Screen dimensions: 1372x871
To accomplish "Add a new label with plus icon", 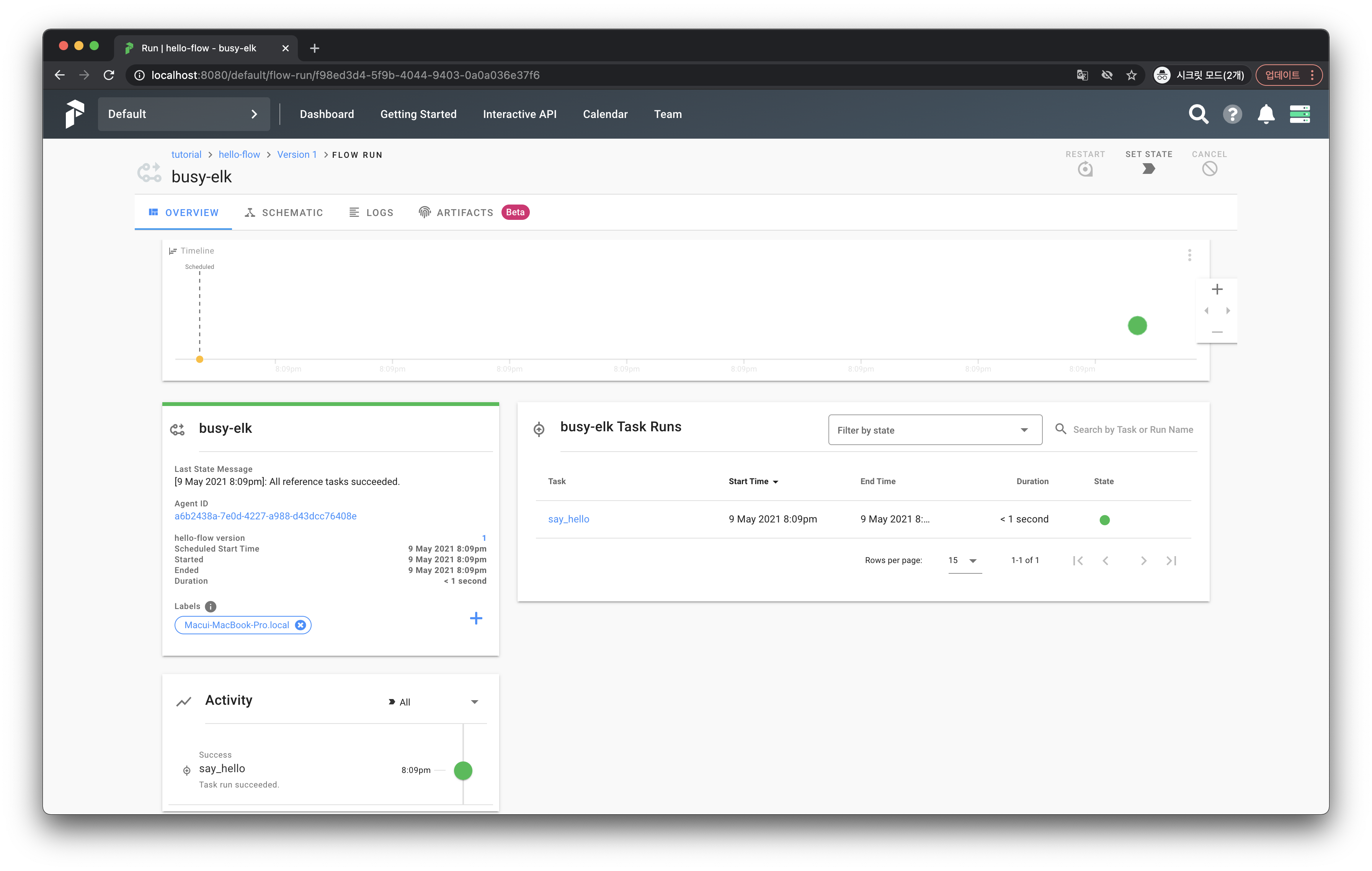I will point(476,618).
